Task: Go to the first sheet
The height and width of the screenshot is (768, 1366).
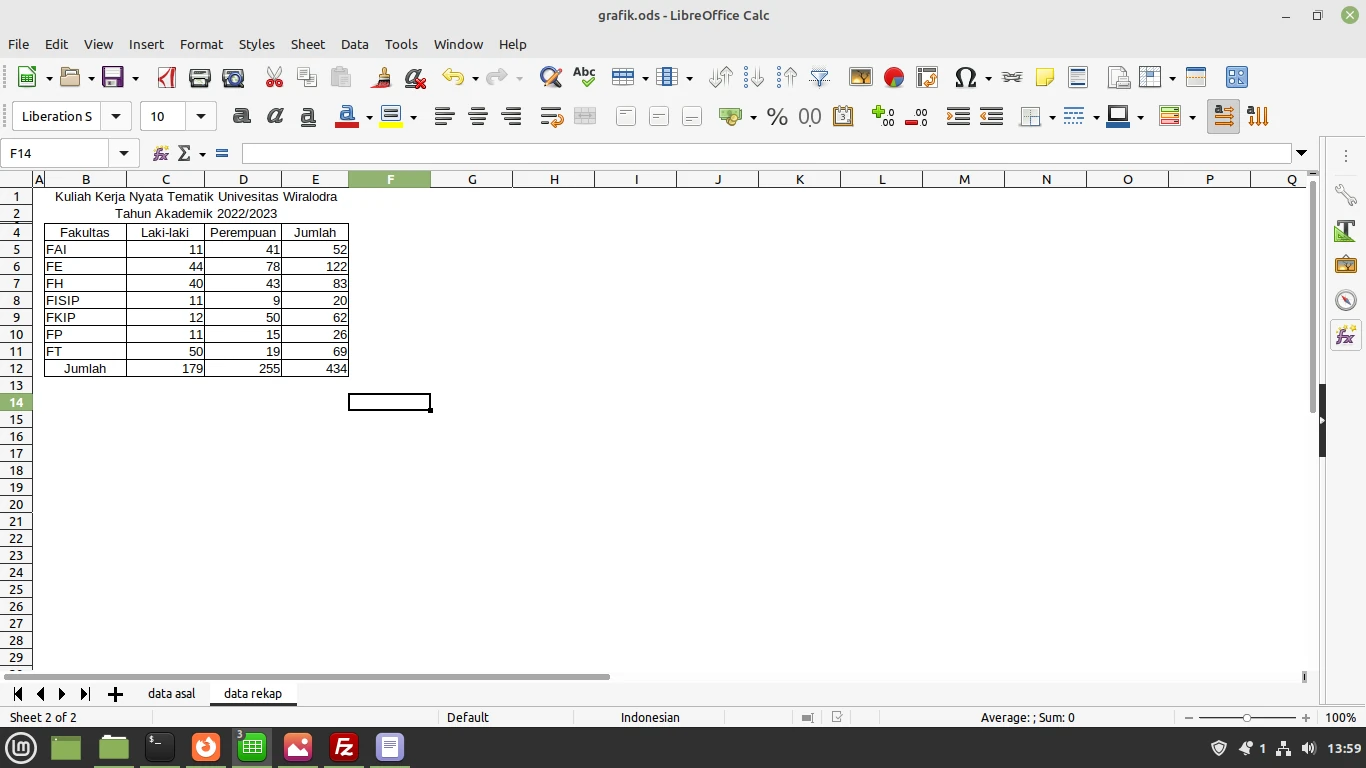Action: [17, 694]
